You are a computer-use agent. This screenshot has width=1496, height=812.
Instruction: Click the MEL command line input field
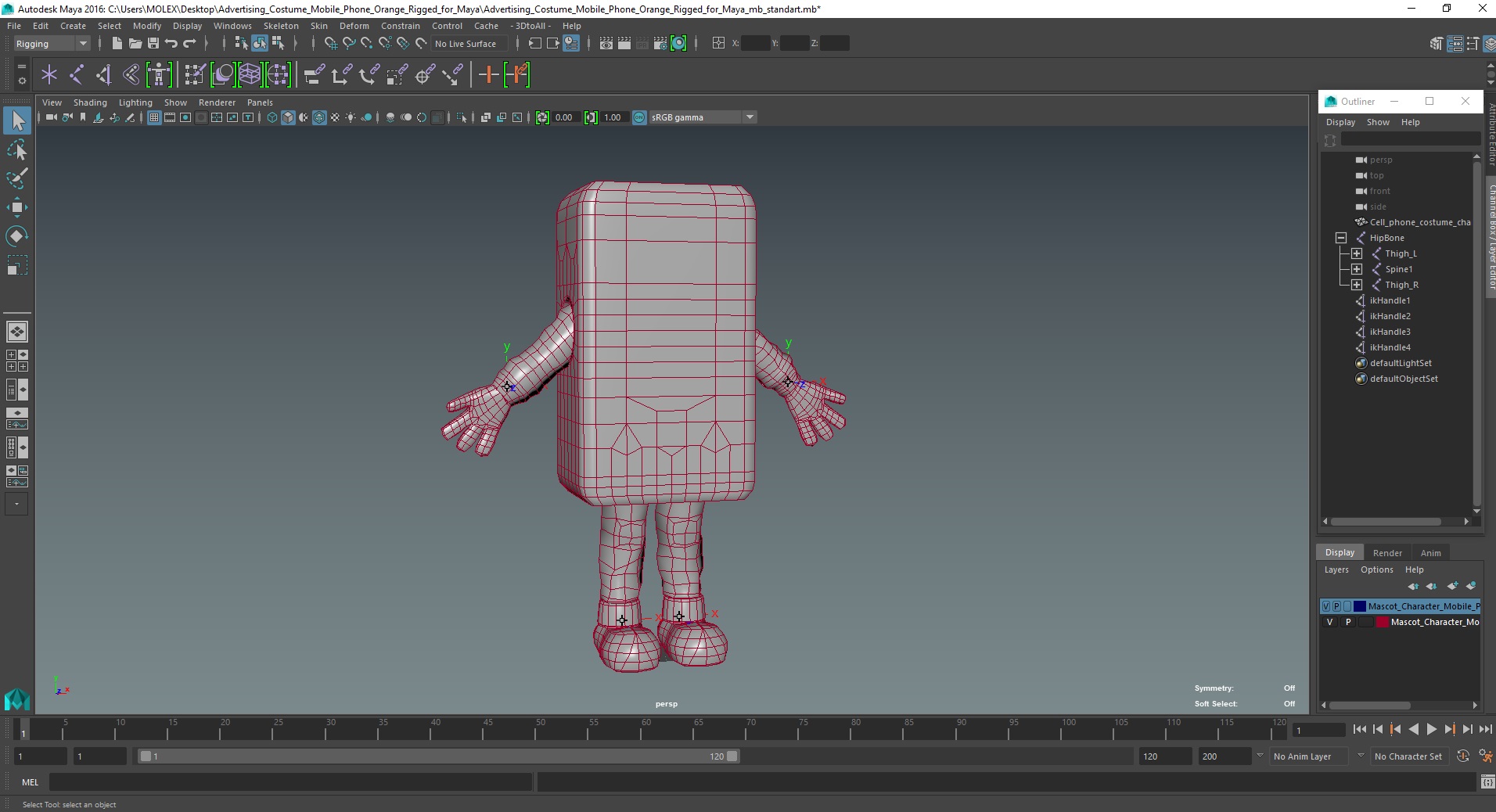pyautogui.click(x=289, y=781)
